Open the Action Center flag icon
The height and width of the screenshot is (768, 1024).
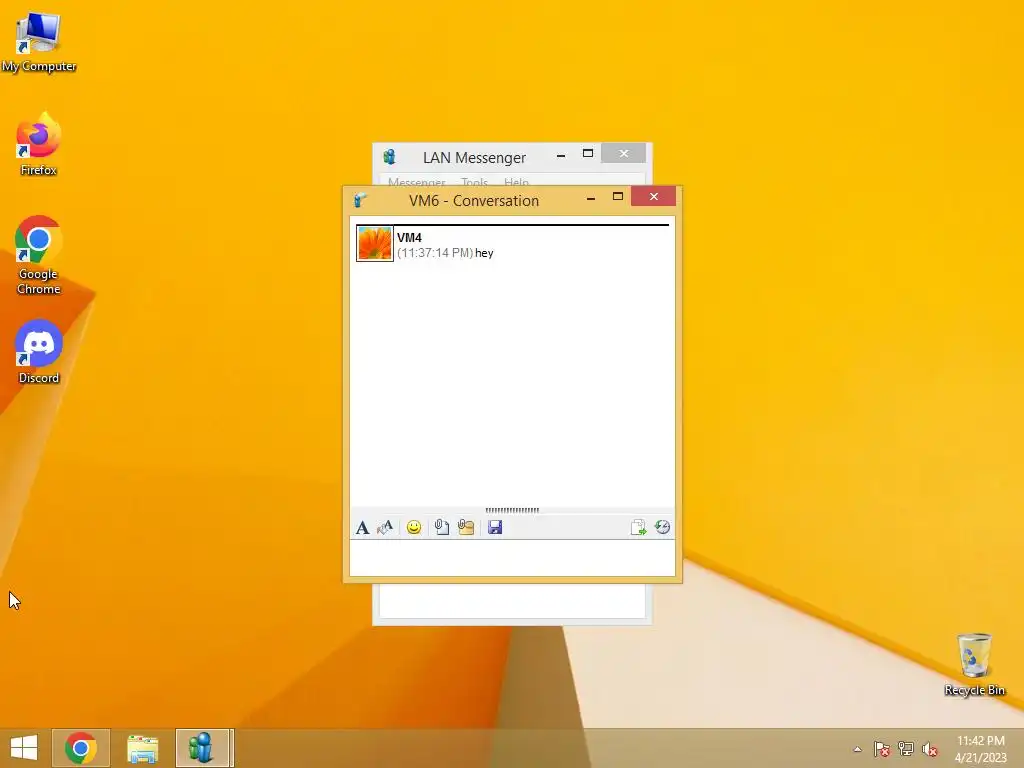tap(882, 749)
